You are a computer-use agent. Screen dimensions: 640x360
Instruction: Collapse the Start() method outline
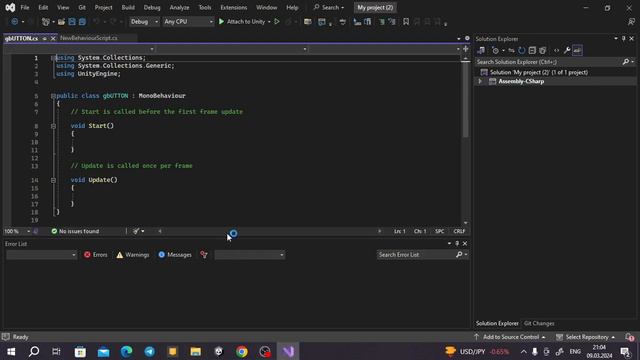tap(53, 126)
